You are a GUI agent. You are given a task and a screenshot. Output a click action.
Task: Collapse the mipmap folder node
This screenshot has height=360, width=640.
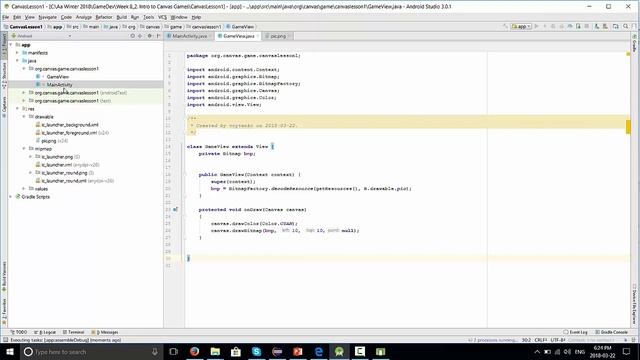pos(24,149)
